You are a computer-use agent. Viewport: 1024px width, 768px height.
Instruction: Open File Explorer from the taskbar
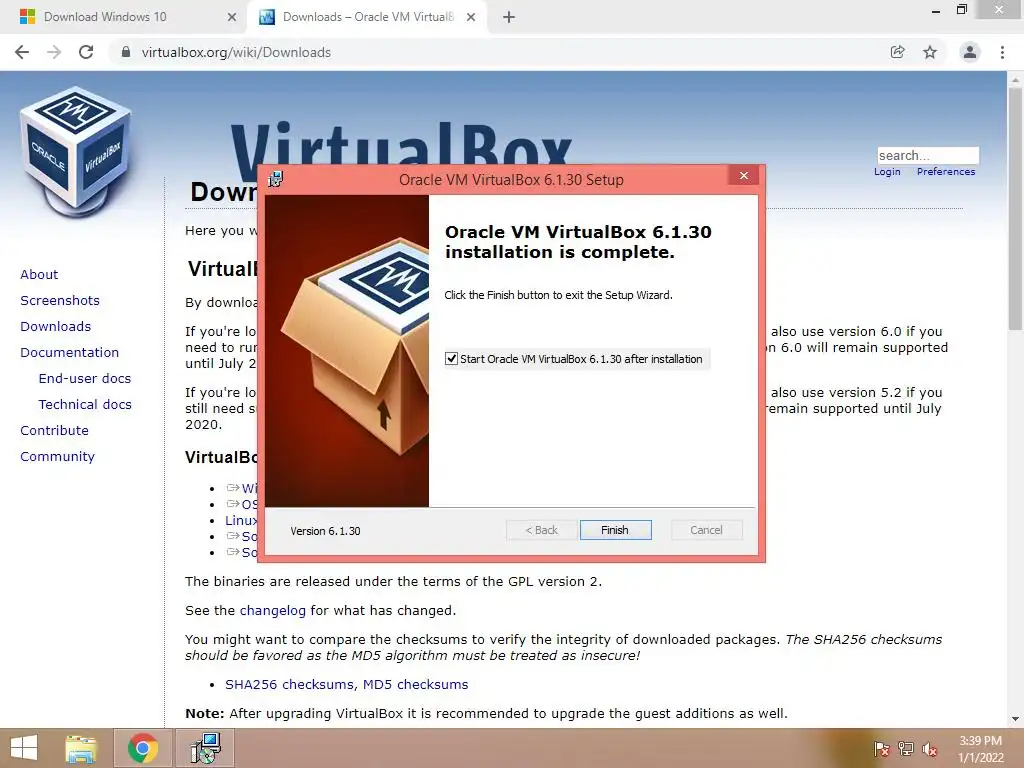click(x=81, y=748)
